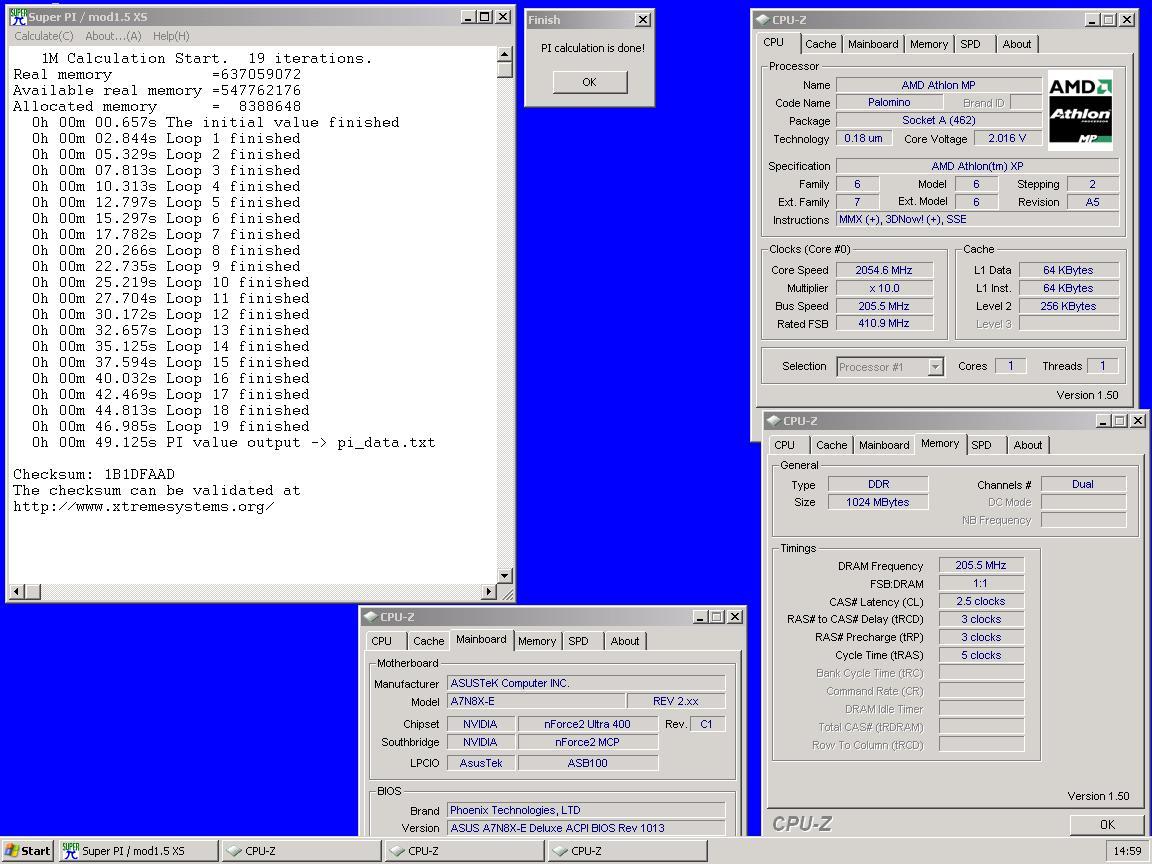Click Super PI vertical scrollbar down arrow

(x=505, y=576)
